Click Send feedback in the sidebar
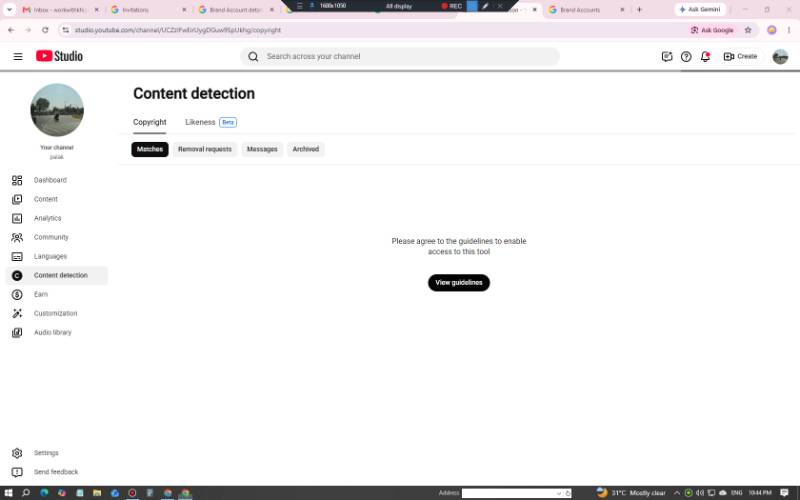 [57, 472]
